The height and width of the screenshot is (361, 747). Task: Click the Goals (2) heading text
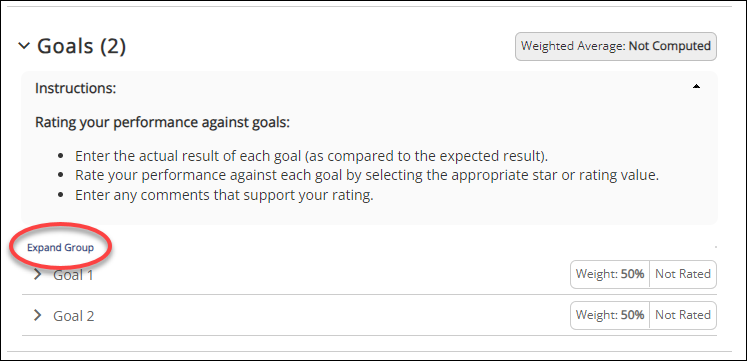coord(81,46)
